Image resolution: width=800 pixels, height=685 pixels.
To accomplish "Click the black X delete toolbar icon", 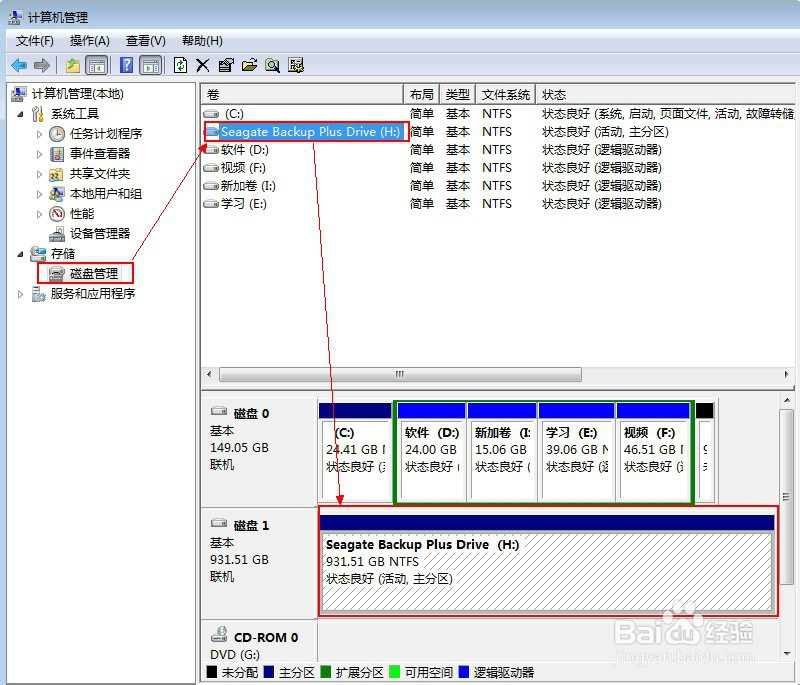I will pos(203,65).
